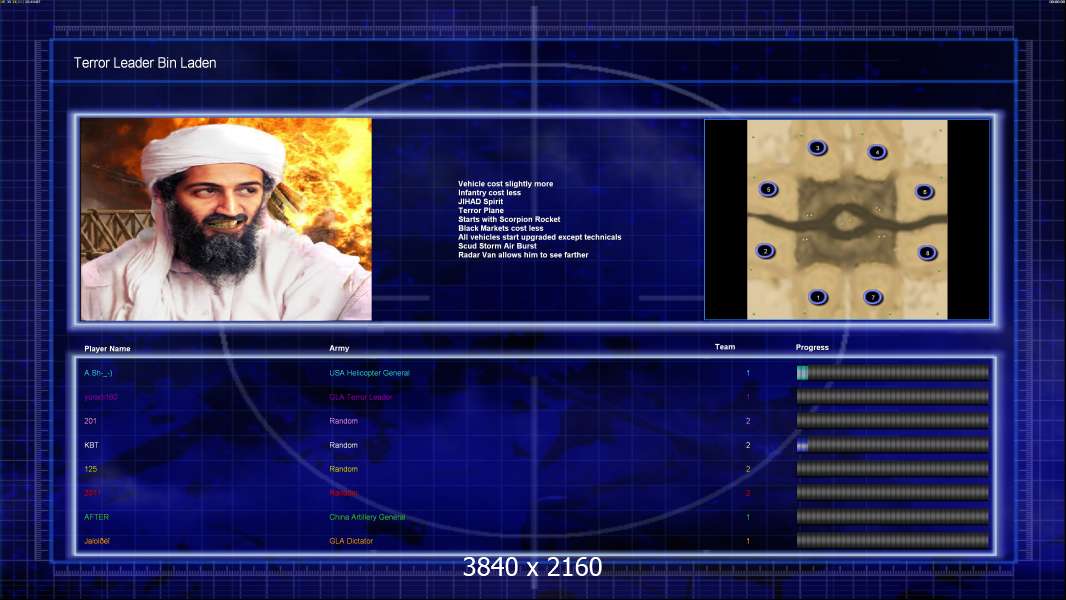Image resolution: width=1066 pixels, height=600 pixels.
Task: Click start position marker 7 on map
Action: [x=873, y=297]
